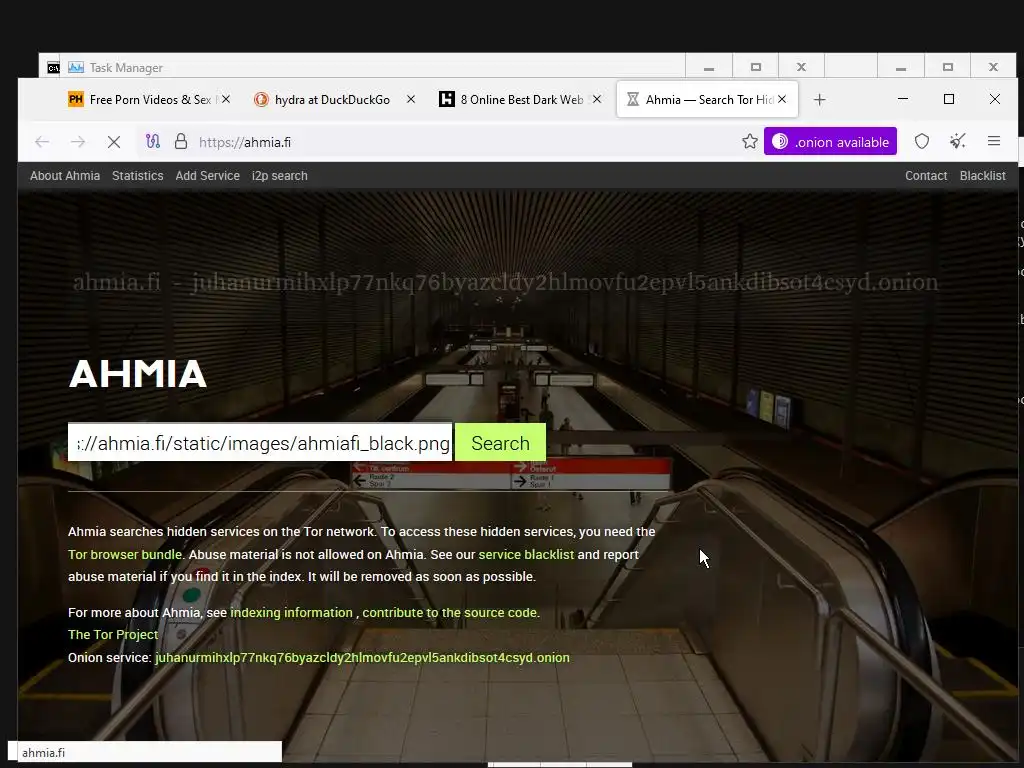Follow the service blacklist link

click(526, 554)
